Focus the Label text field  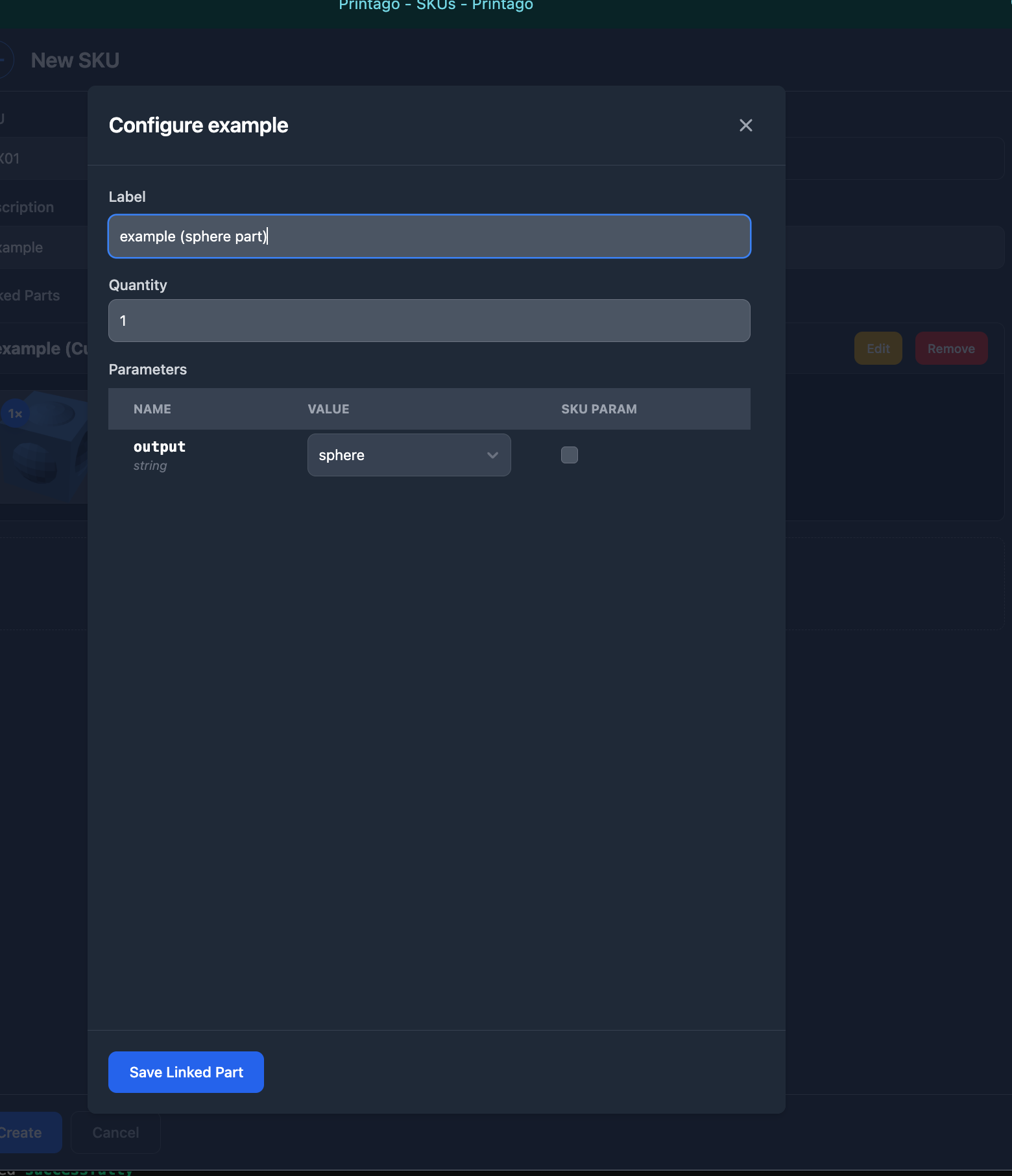429,236
